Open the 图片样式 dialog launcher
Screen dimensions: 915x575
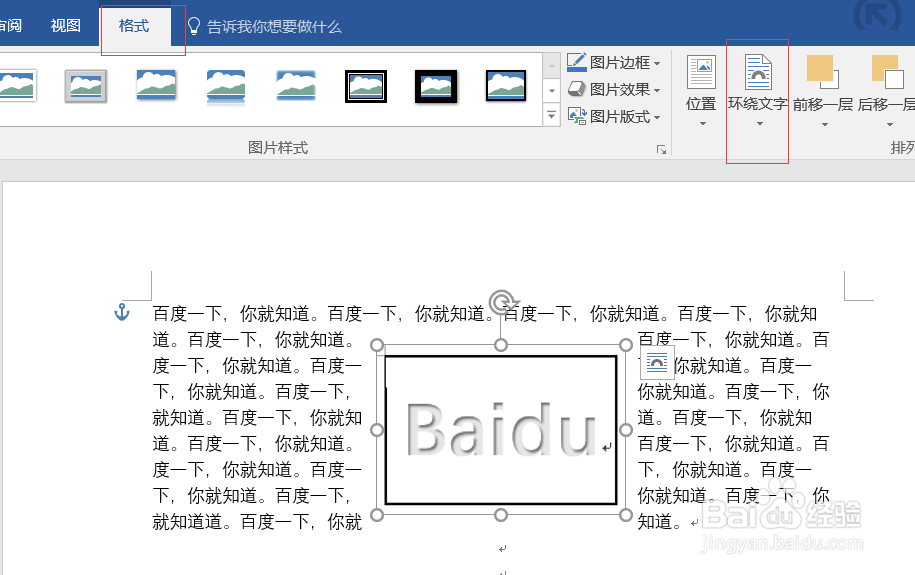coord(661,150)
